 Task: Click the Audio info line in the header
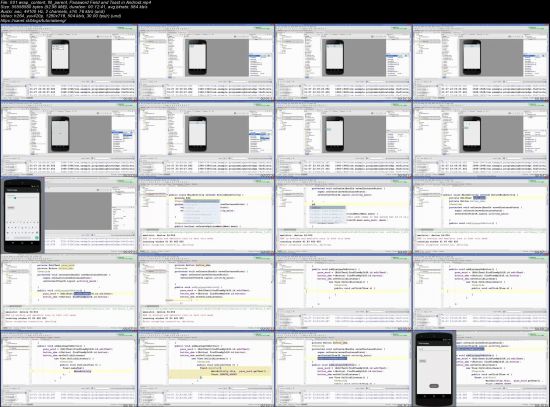click(x=53, y=11)
